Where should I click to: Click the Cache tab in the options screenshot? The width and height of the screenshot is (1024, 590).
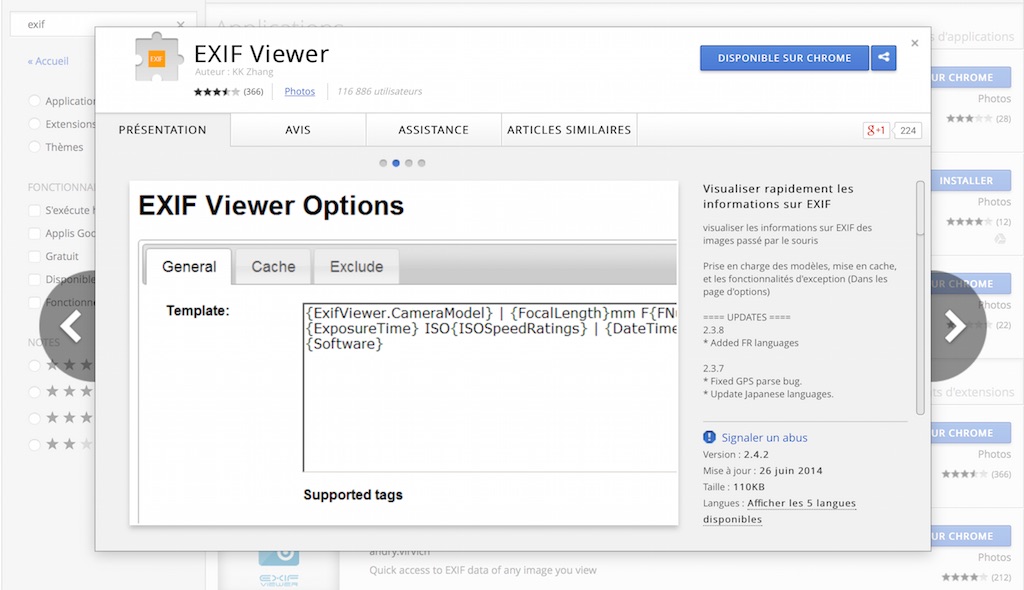(x=273, y=267)
